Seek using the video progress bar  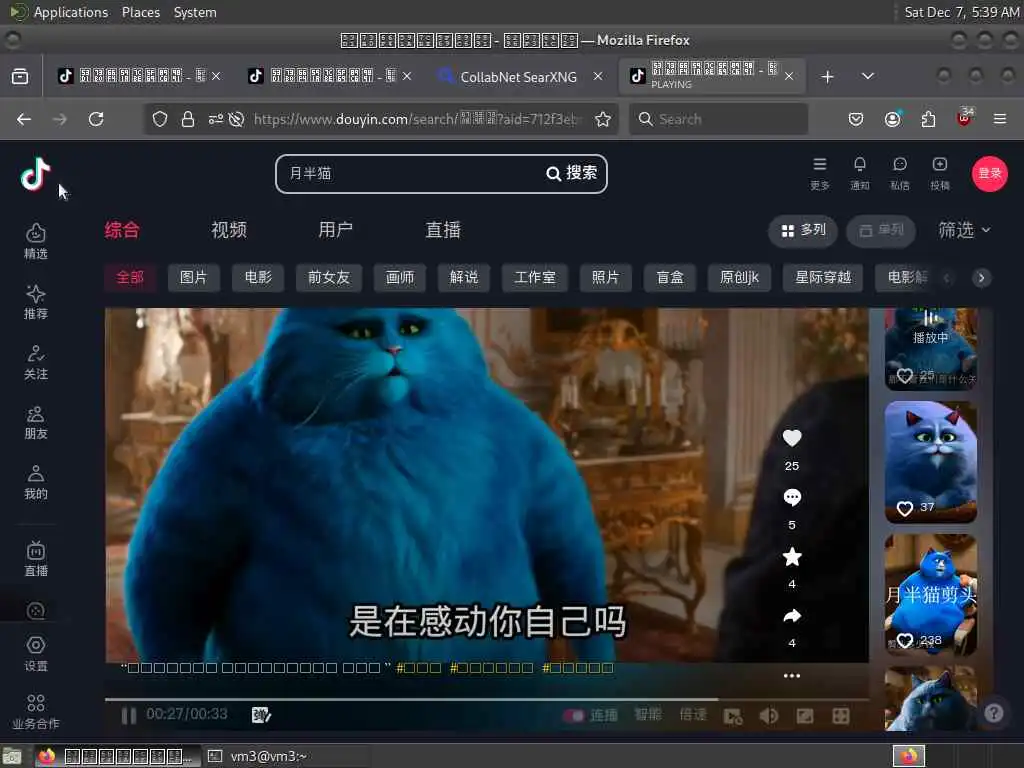pos(487,699)
